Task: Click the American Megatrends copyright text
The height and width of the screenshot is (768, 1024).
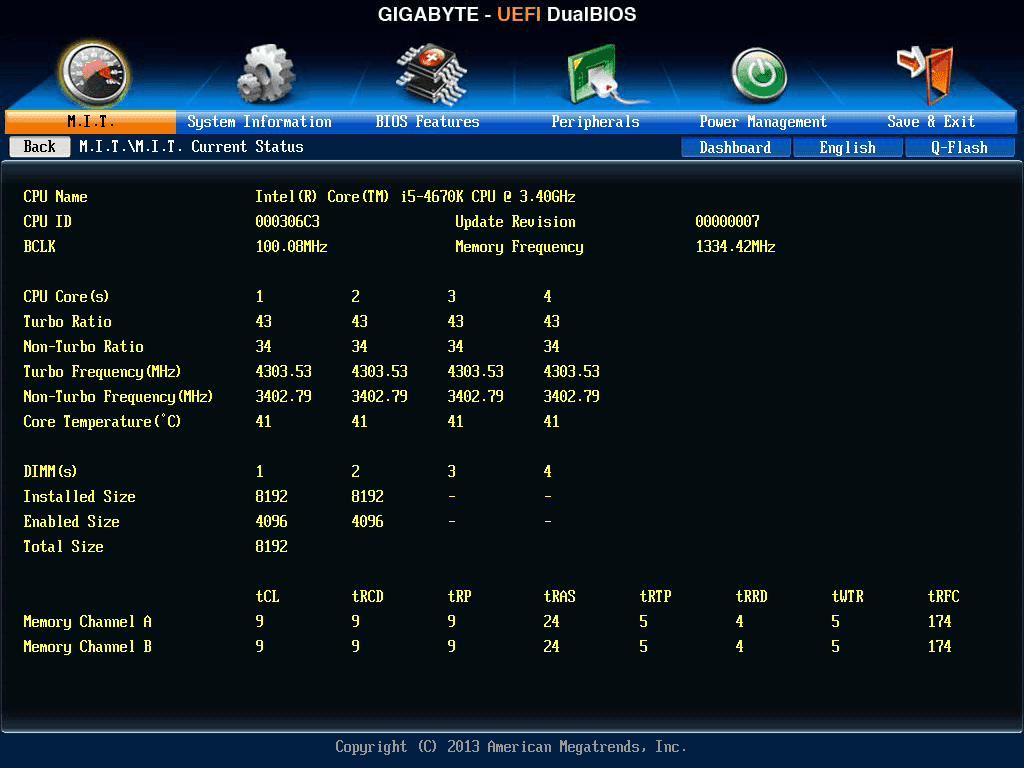Action: click(x=511, y=746)
